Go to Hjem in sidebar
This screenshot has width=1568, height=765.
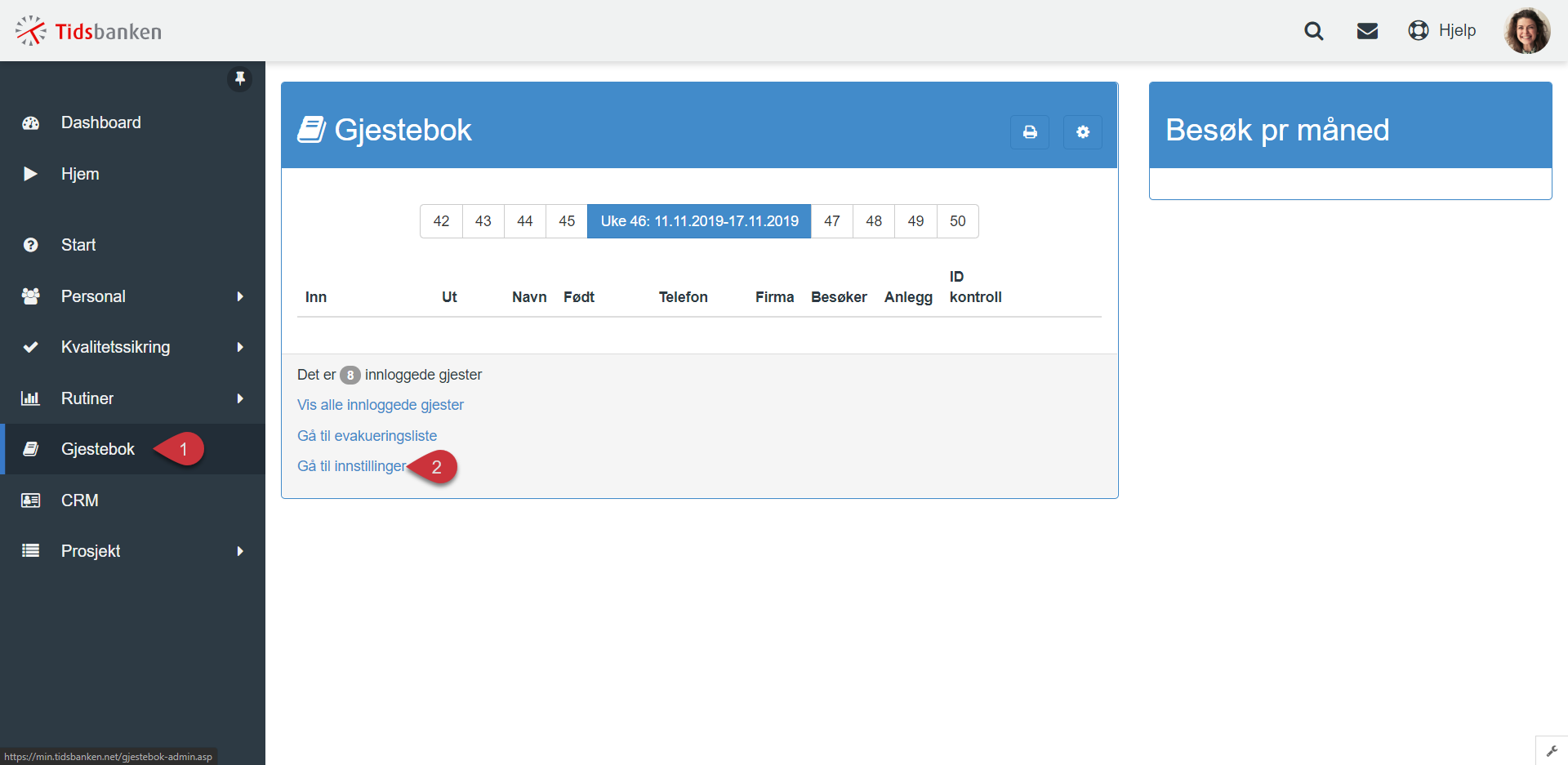coord(80,174)
